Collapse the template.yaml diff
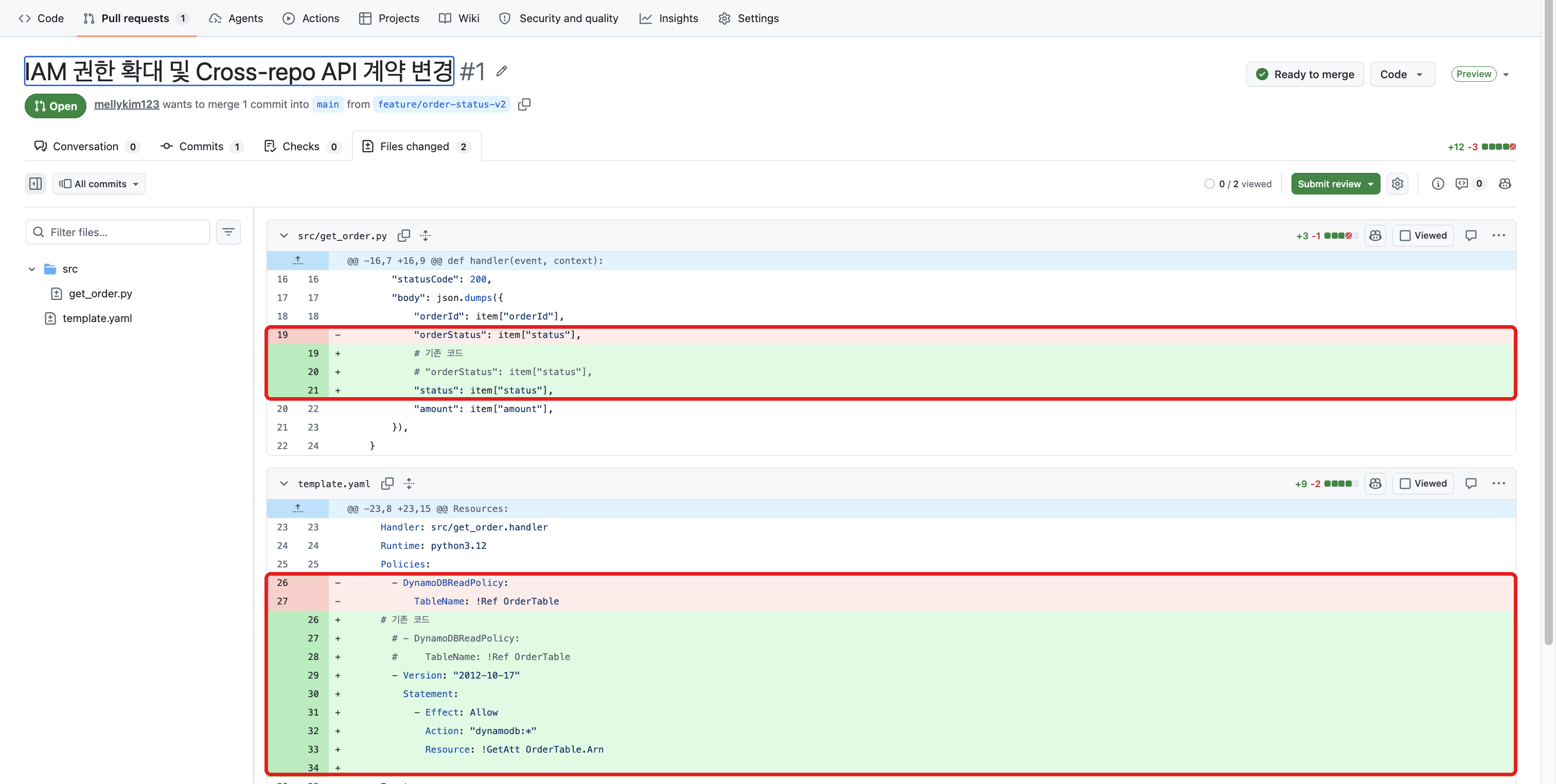The height and width of the screenshot is (784, 1556). [284, 483]
